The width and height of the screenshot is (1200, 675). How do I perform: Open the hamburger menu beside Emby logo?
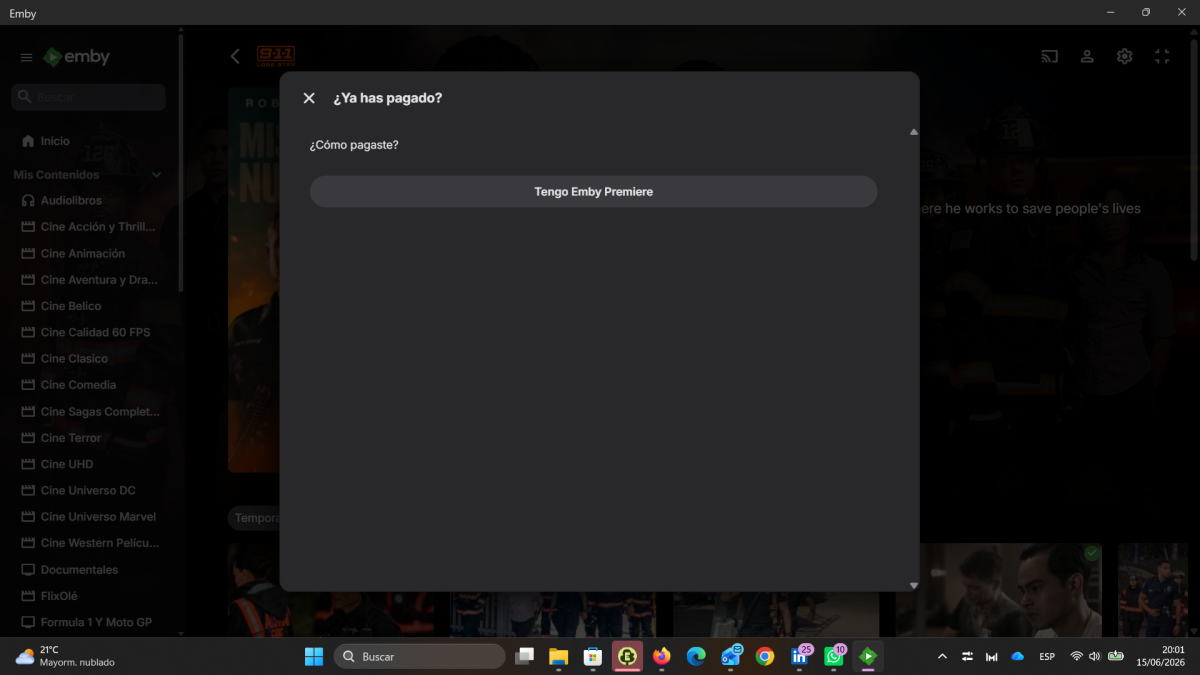tap(27, 58)
